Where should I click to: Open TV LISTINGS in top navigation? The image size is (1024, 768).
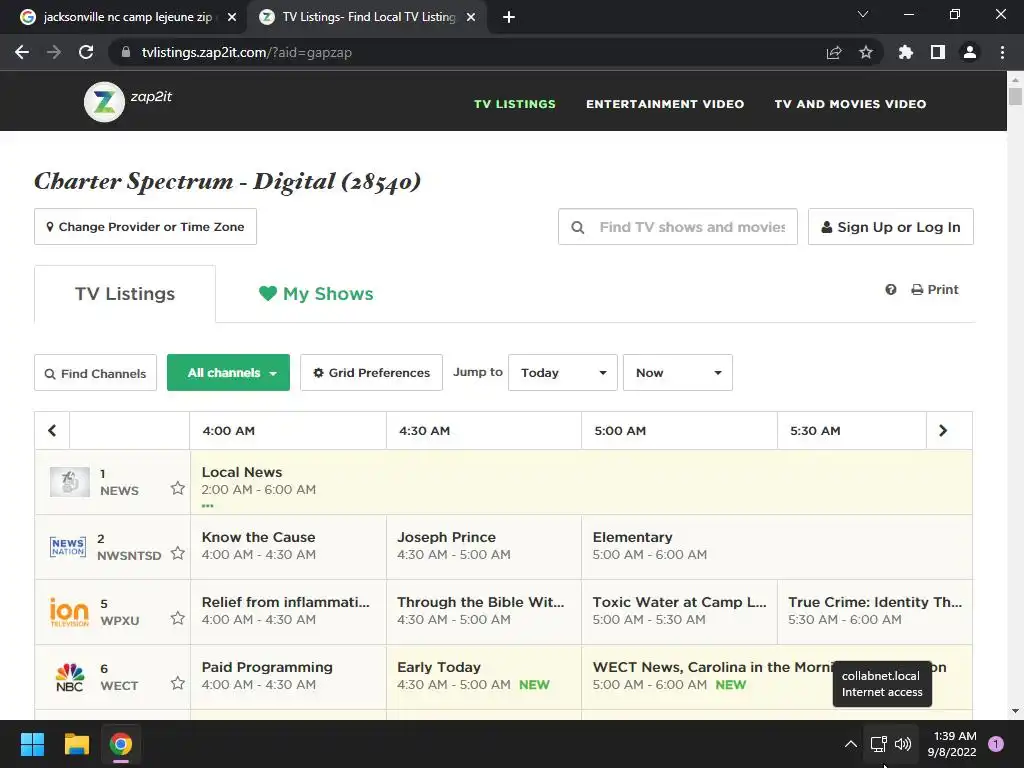pos(515,104)
